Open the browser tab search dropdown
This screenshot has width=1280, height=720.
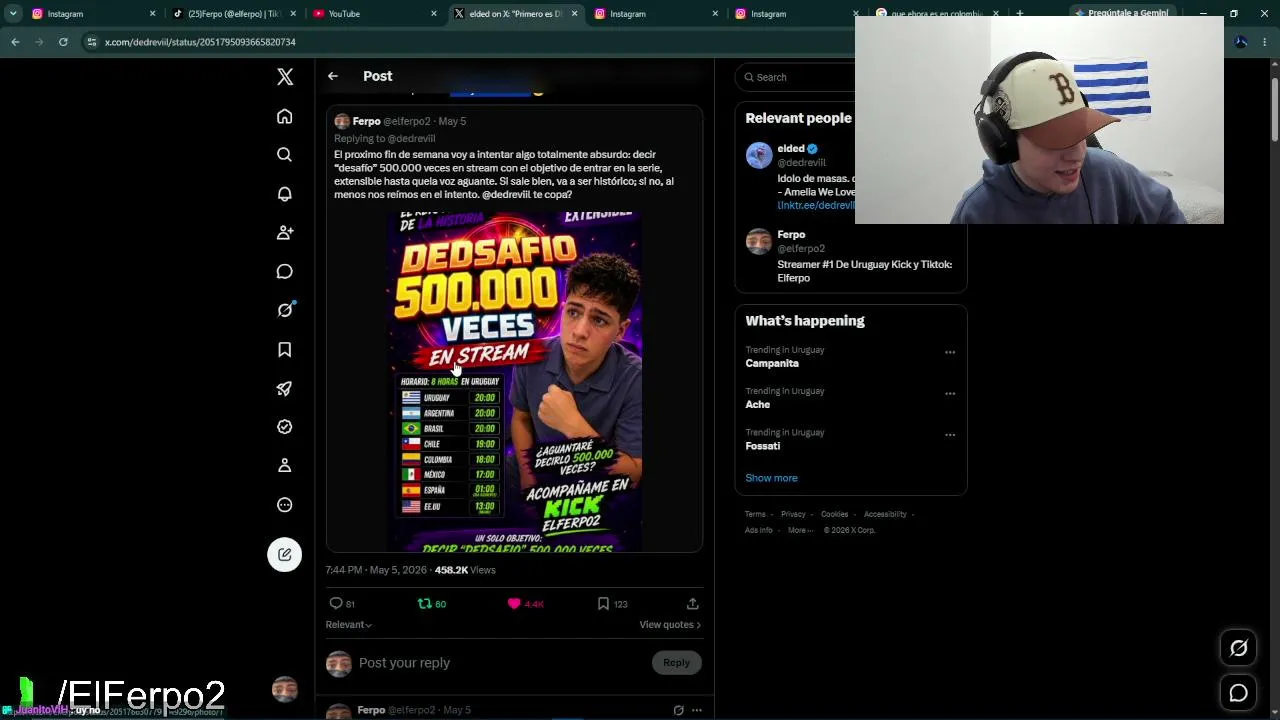13,14
